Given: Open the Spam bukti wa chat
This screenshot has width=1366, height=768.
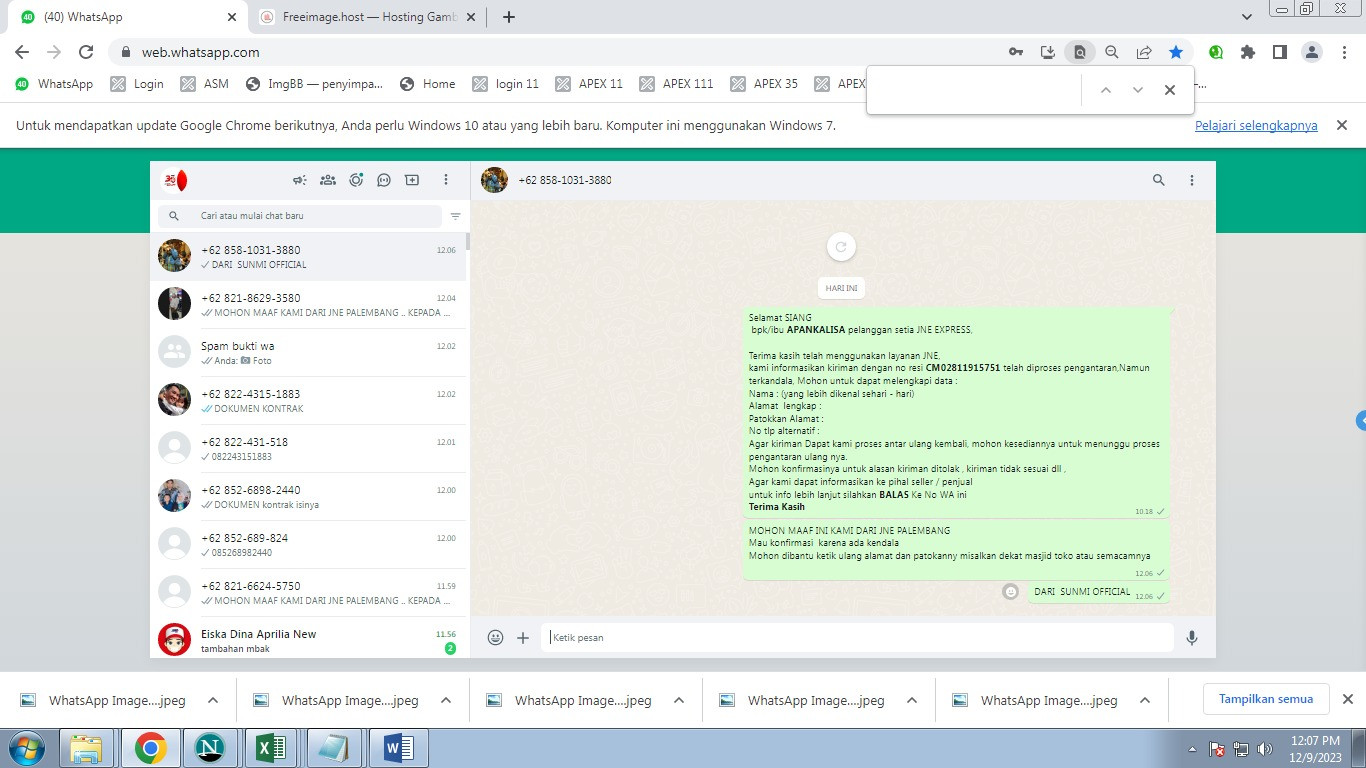Looking at the screenshot, I should click(x=308, y=353).
